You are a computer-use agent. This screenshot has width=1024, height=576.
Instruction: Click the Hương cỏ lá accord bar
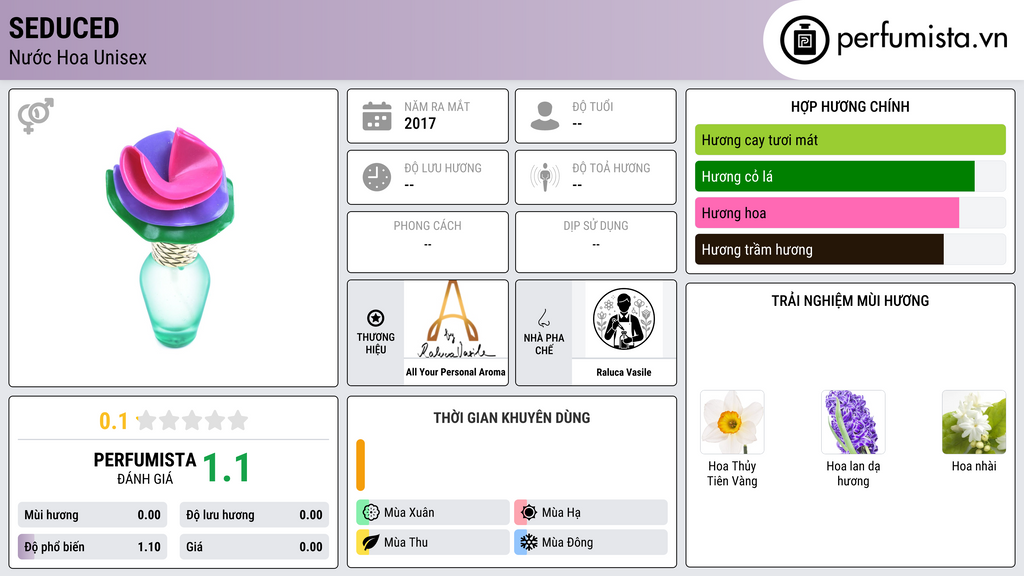(850, 176)
